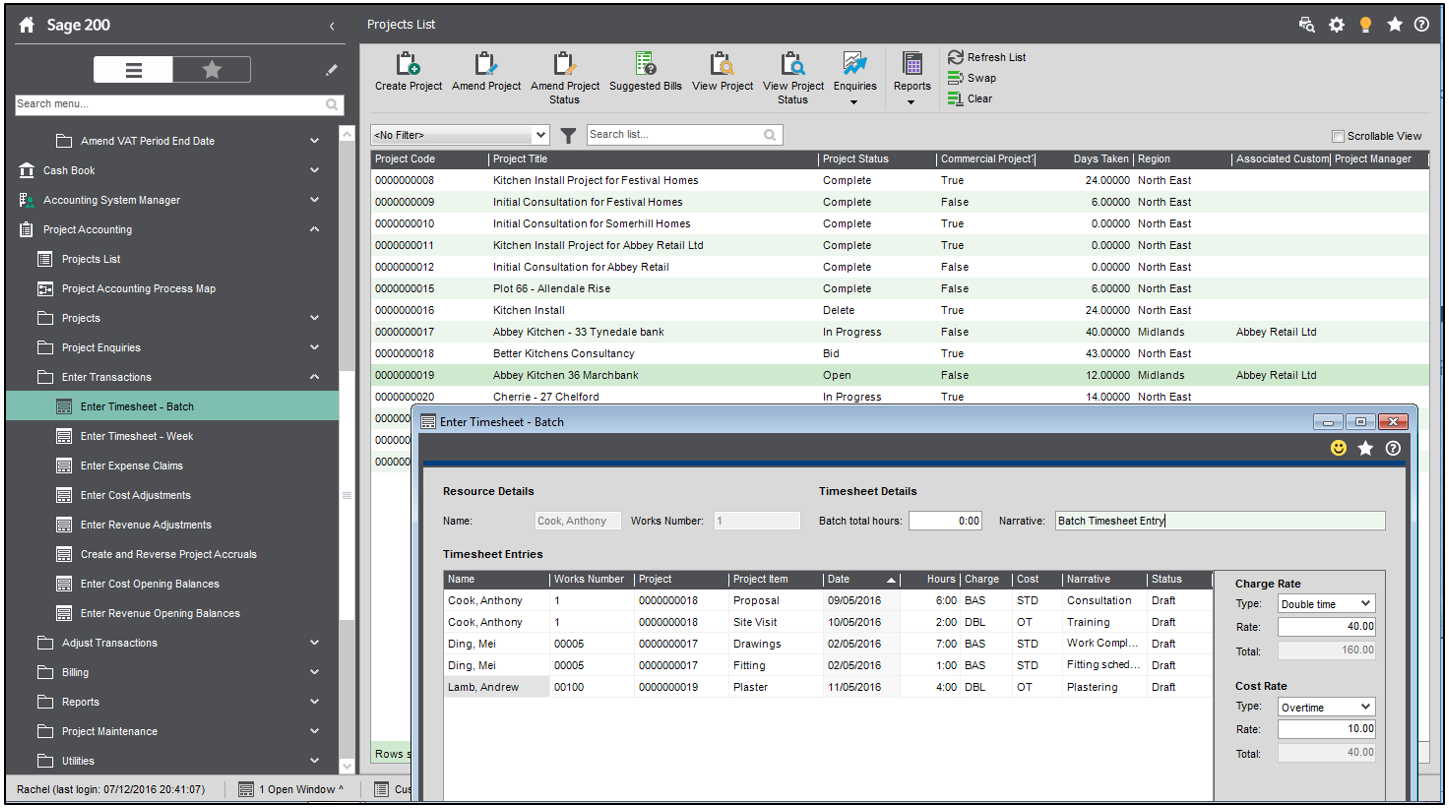Click timesheet dialog favourite star
Screen dimensions: 1449x808
coord(1366,449)
